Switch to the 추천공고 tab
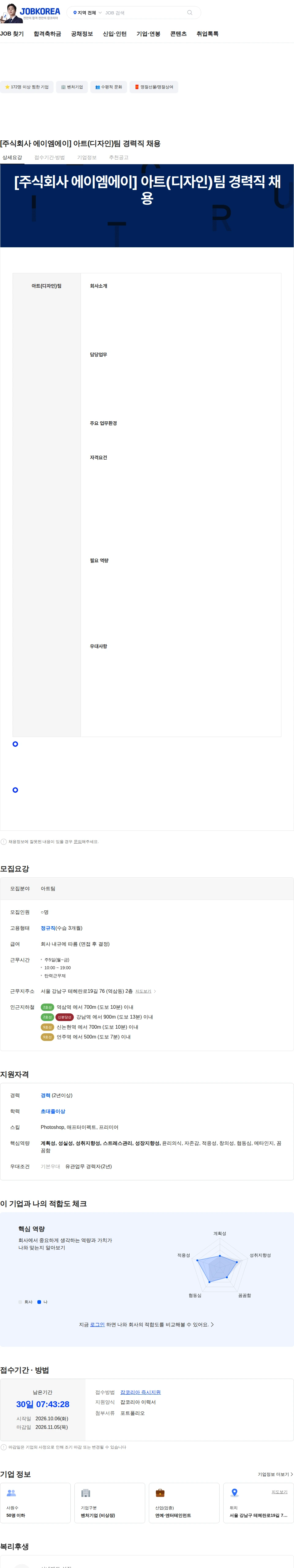Viewport: 294px width, 1568px height. [119, 158]
